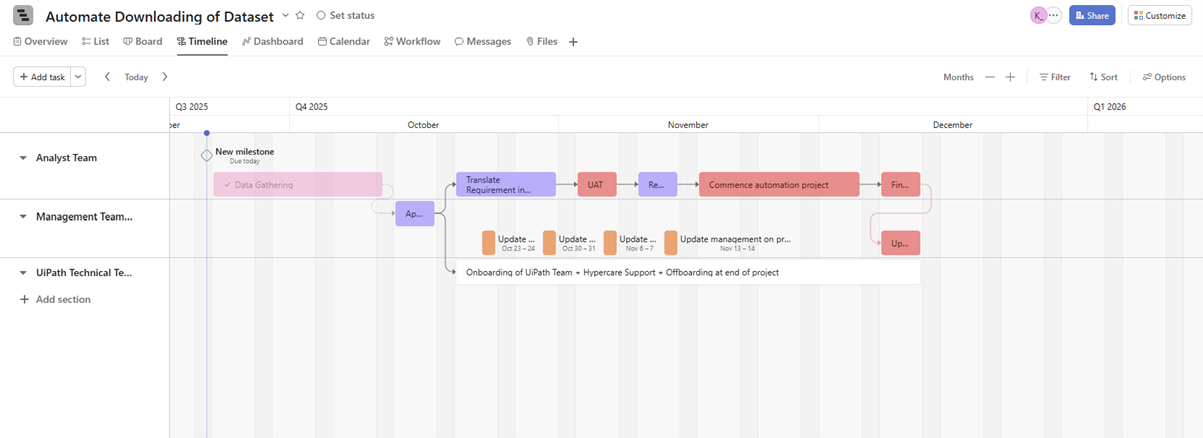Image resolution: width=1203 pixels, height=438 pixels.
Task: Go to the next period with right arrow
Action: 165,77
